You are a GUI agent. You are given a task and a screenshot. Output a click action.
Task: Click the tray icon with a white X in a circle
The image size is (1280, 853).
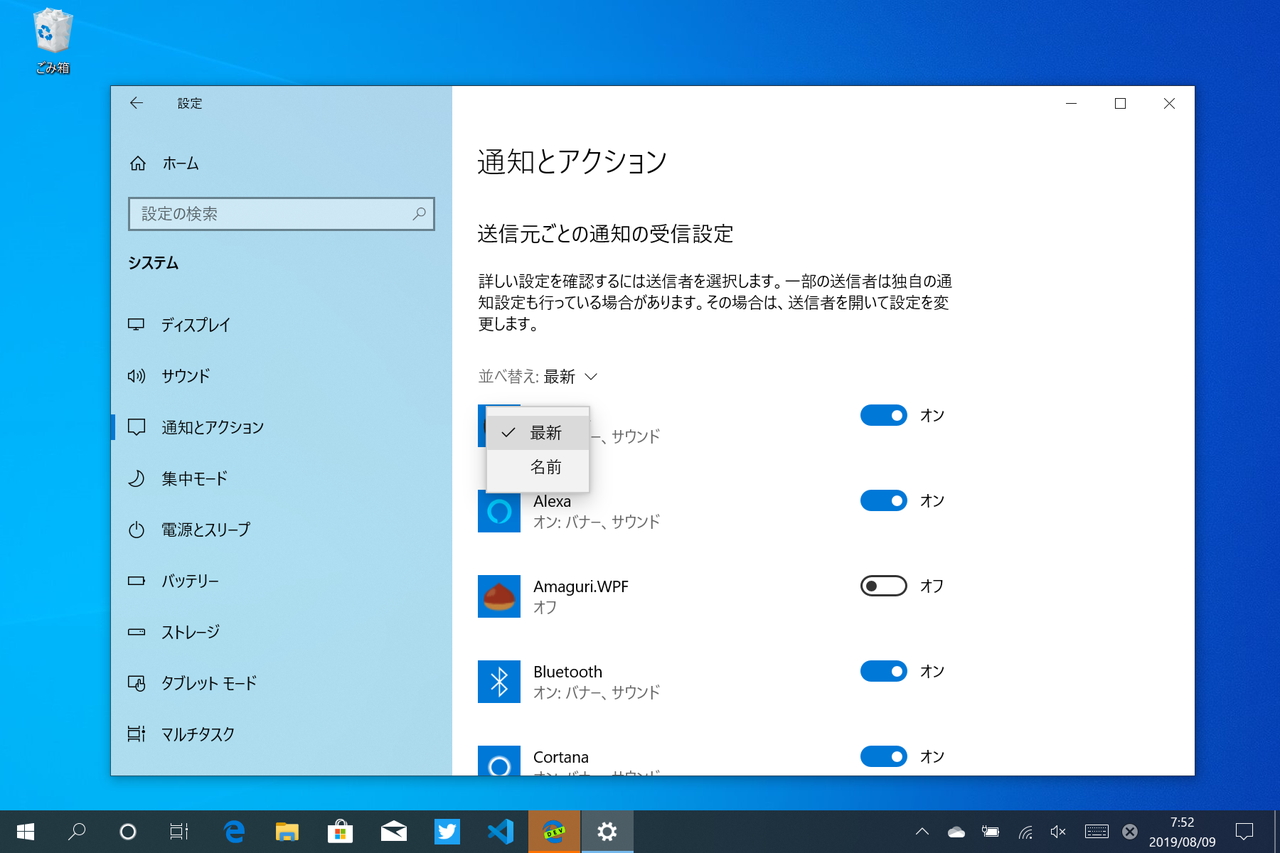click(x=1129, y=832)
